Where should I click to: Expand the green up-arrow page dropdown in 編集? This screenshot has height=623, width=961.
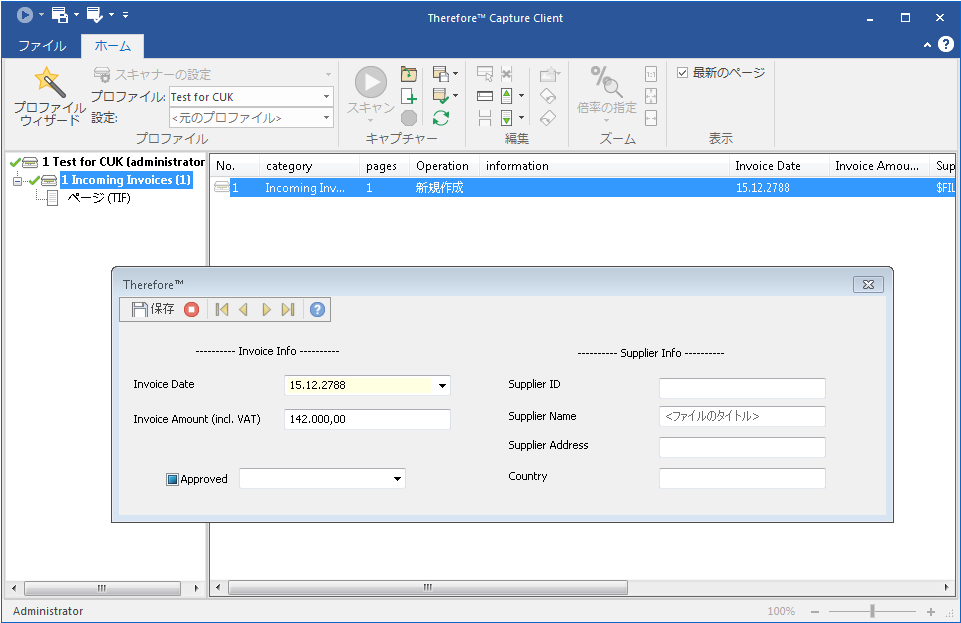(522, 96)
